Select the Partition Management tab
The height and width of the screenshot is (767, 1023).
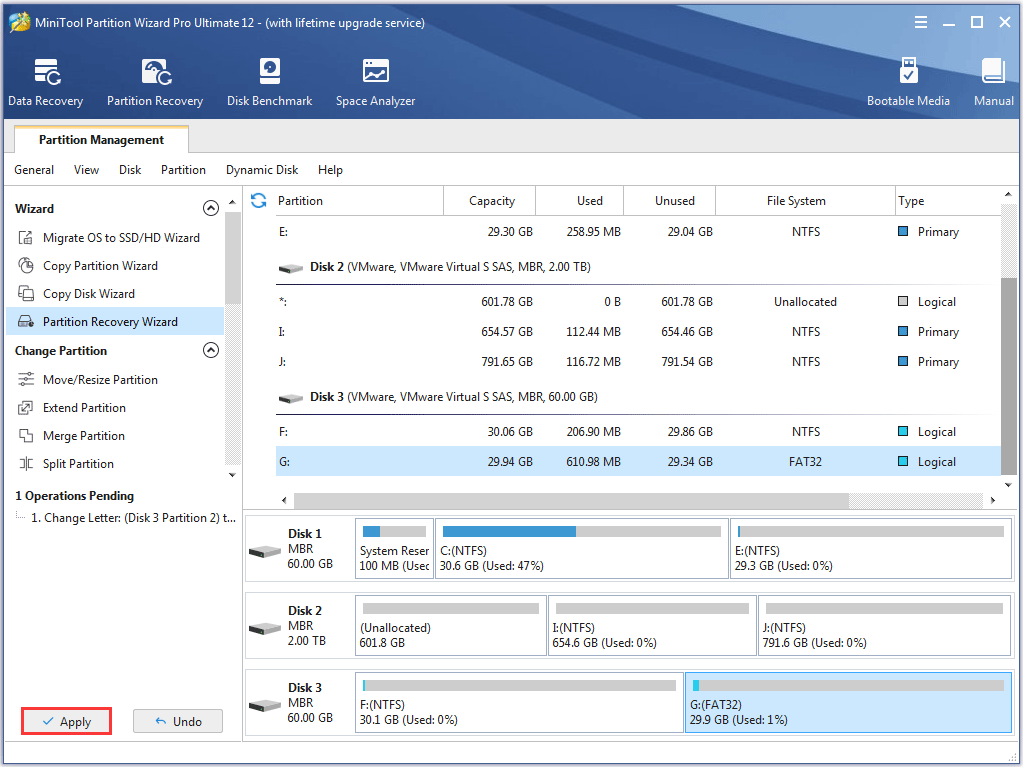click(x=101, y=140)
